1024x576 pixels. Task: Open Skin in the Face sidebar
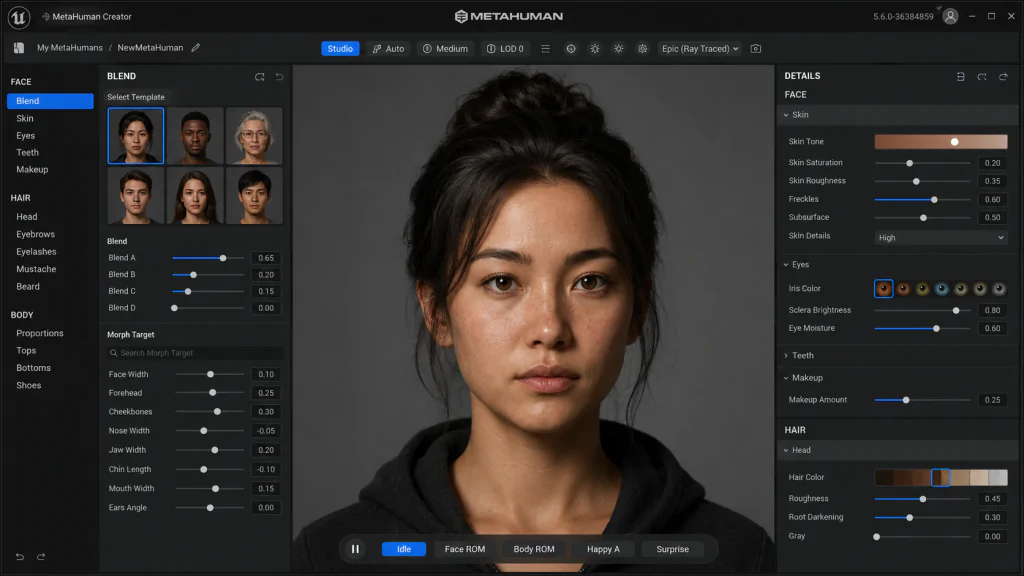coord(25,118)
